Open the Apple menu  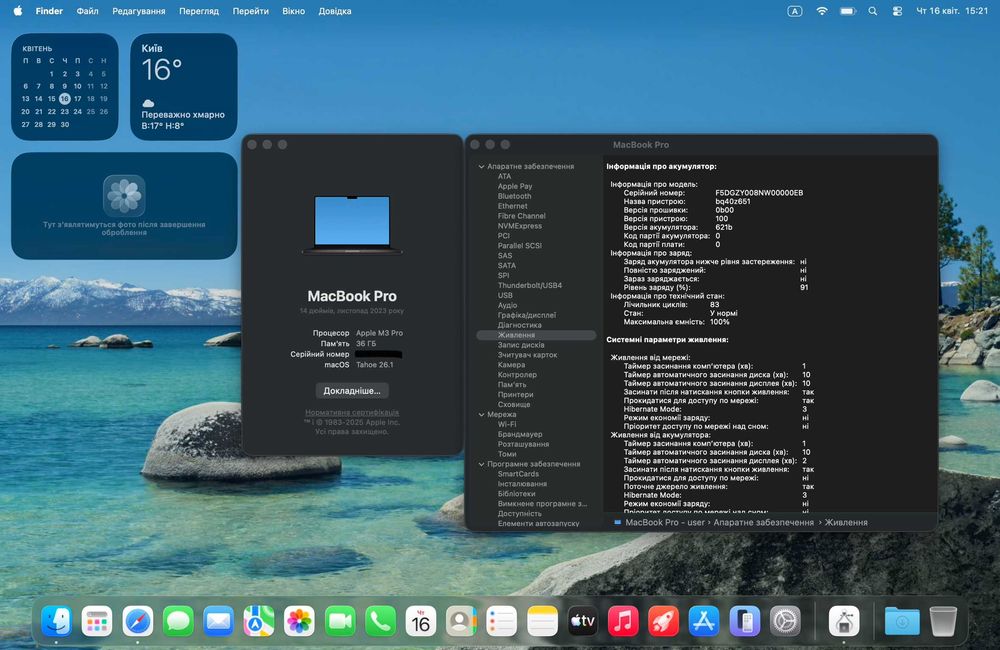(18, 11)
